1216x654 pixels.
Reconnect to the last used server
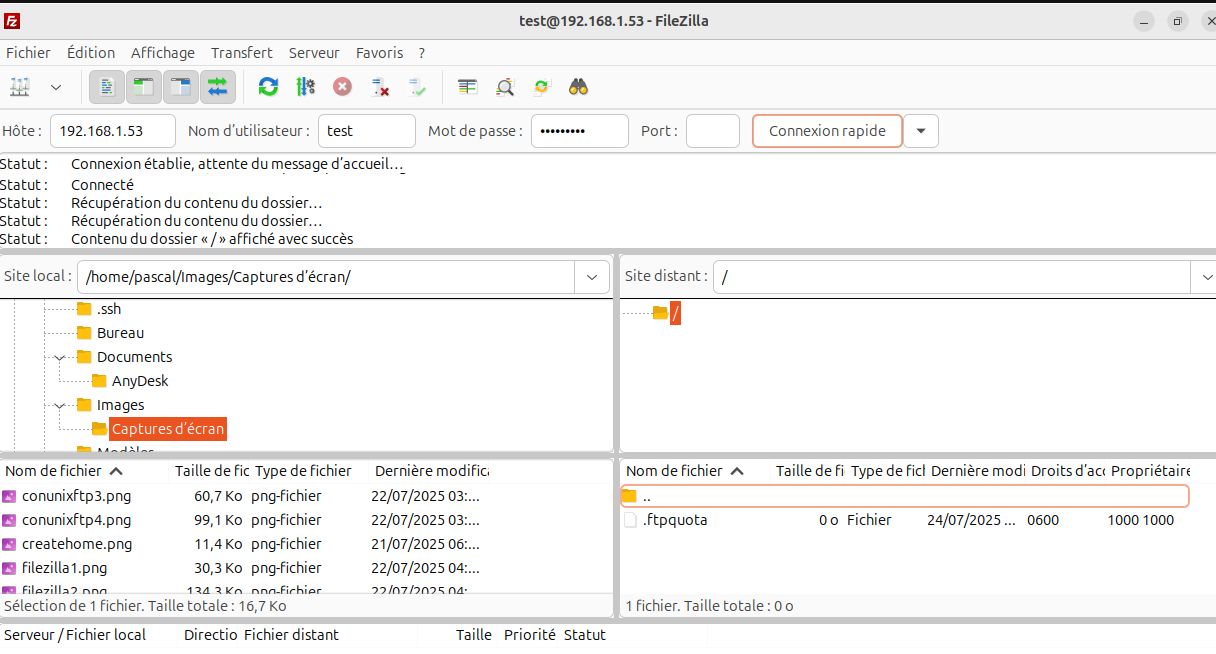(x=417, y=87)
